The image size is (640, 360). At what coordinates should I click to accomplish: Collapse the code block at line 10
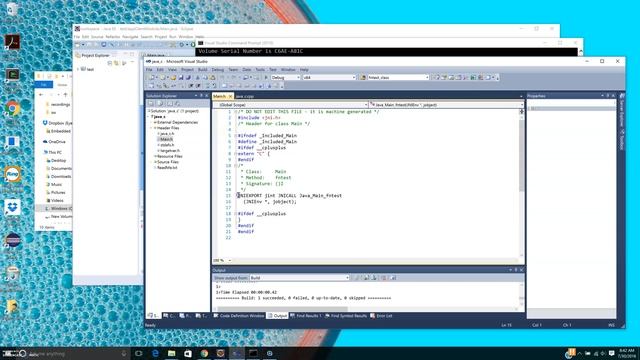pos(236,166)
